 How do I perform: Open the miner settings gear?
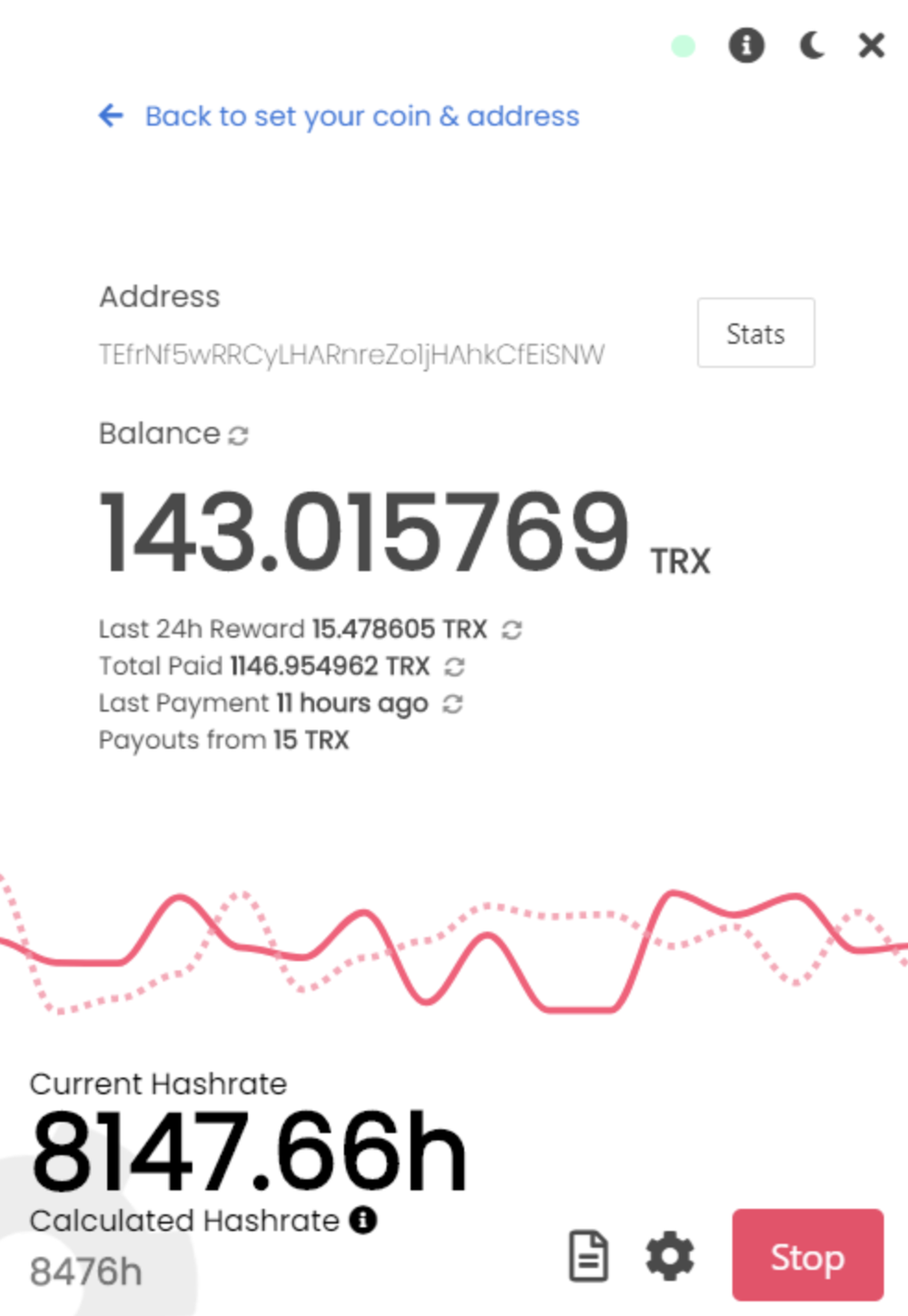(669, 1257)
